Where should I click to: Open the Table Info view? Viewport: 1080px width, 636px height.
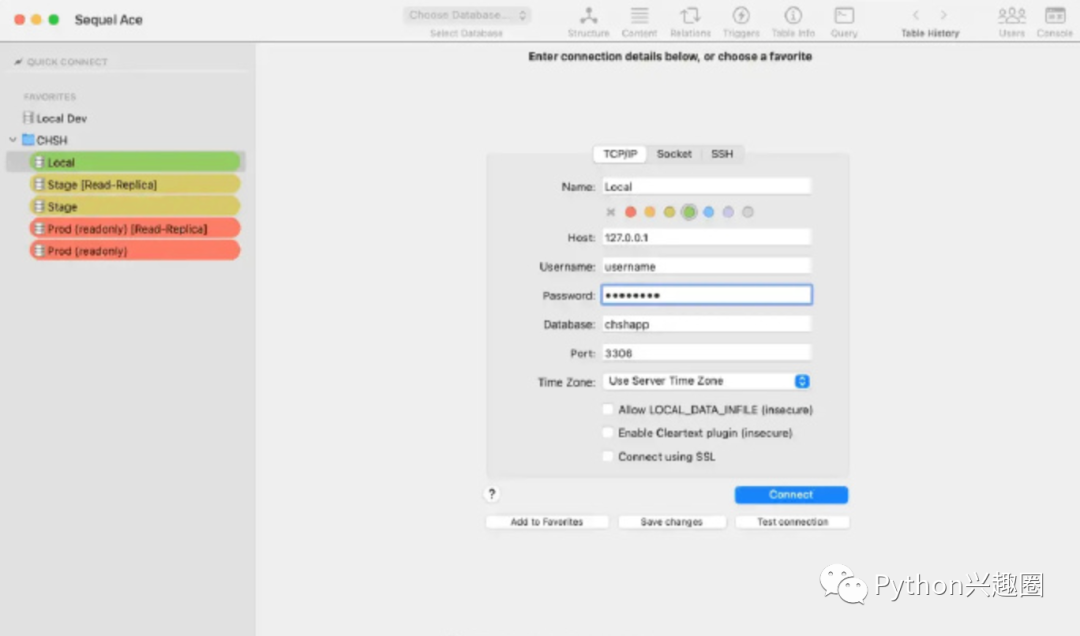point(793,21)
